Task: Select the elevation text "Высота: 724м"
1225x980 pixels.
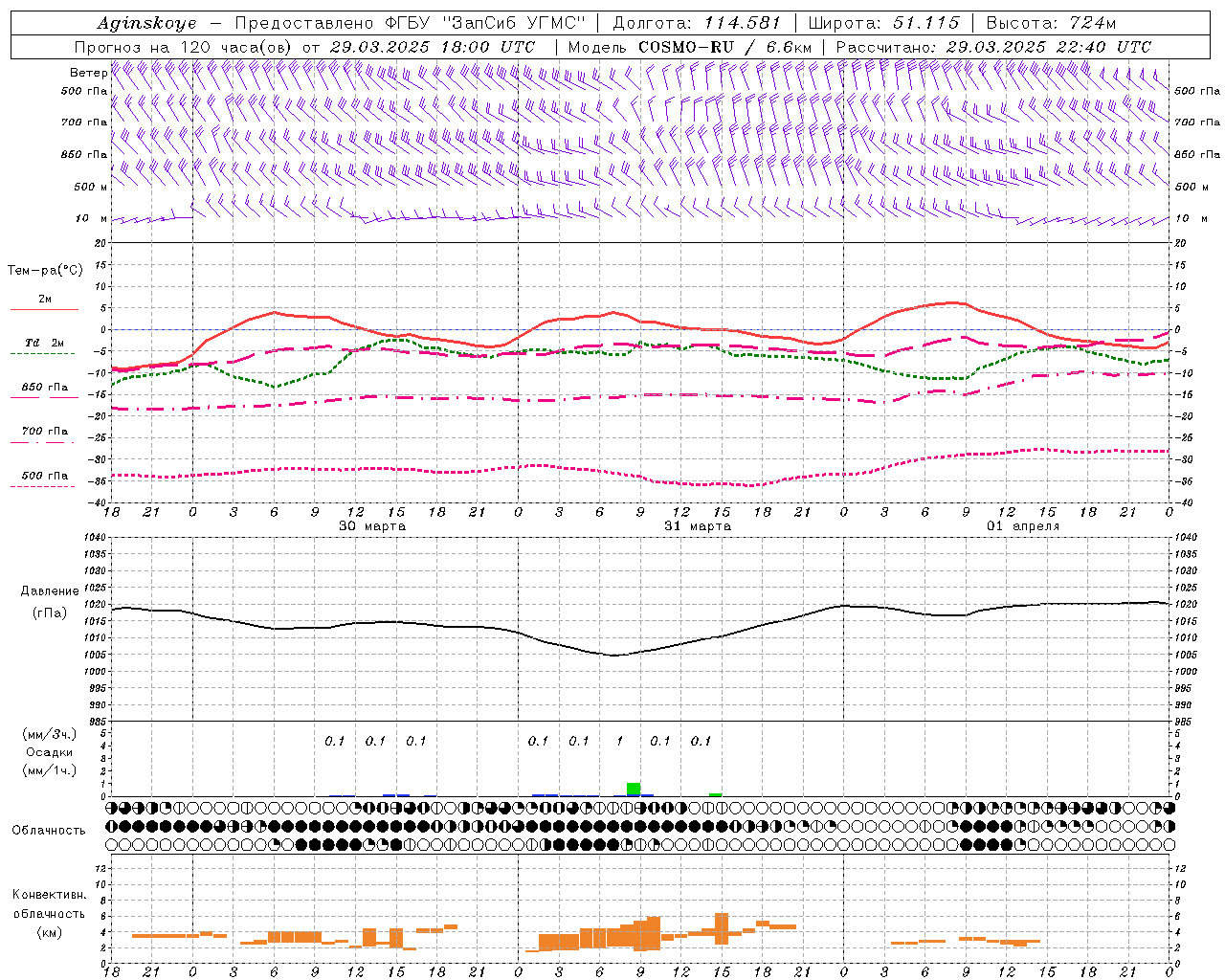Action: click(1051, 23)
